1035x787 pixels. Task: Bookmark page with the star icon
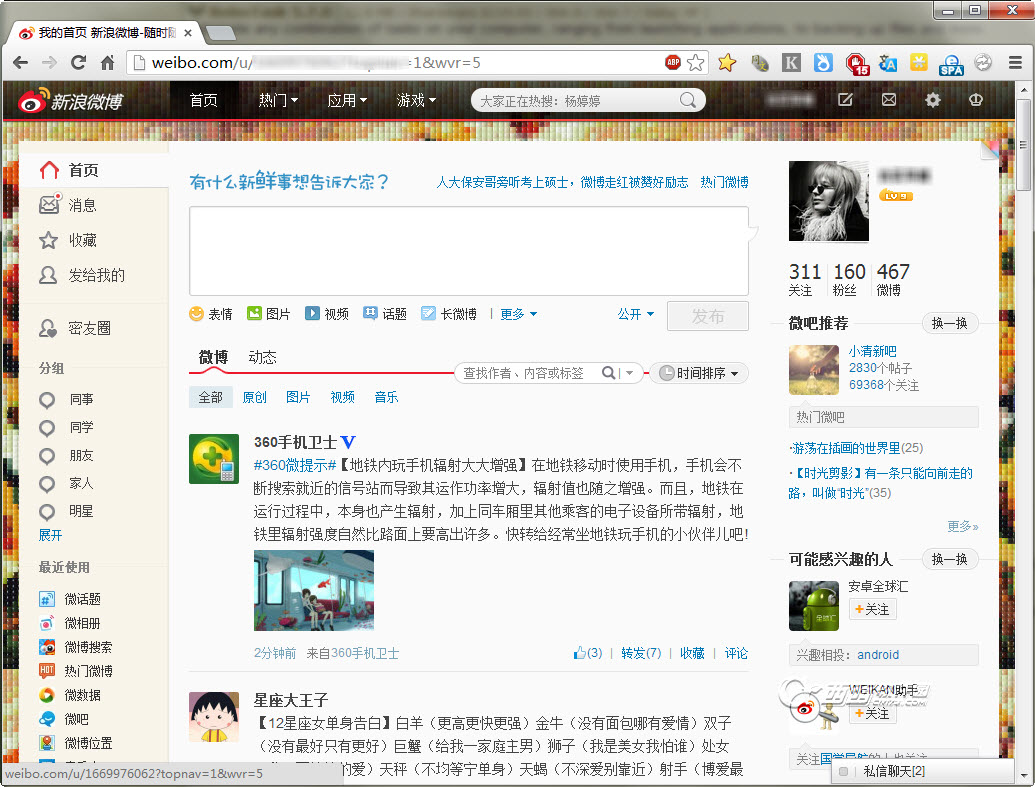[695, 63]
